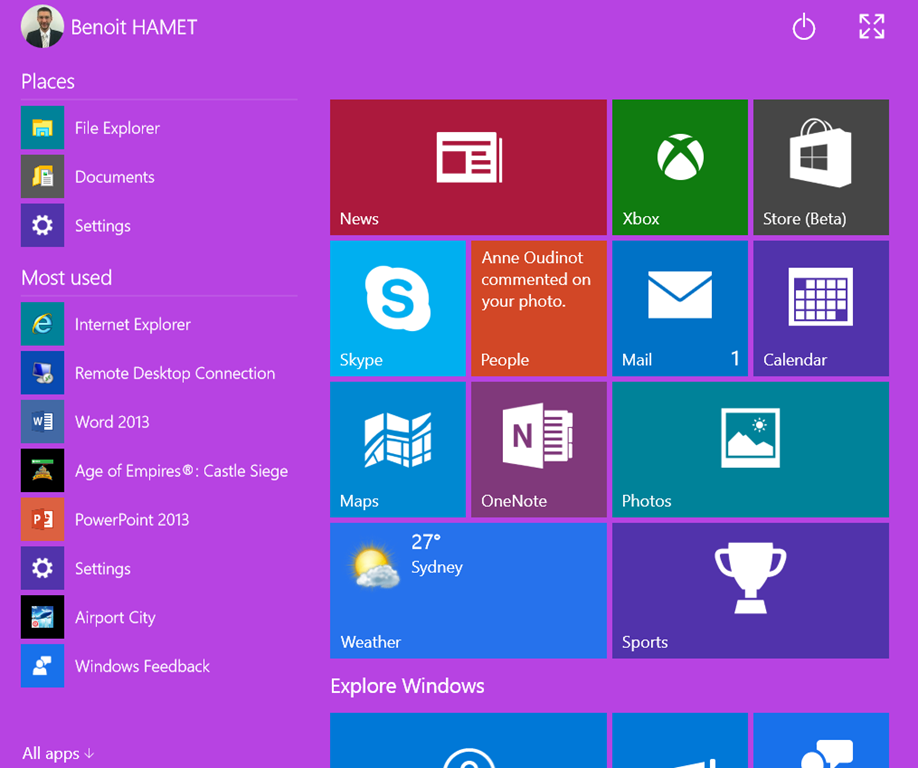Screen dimensions: 918x768
Task: Click the power button icon
Action: click(x=804, y=27)
